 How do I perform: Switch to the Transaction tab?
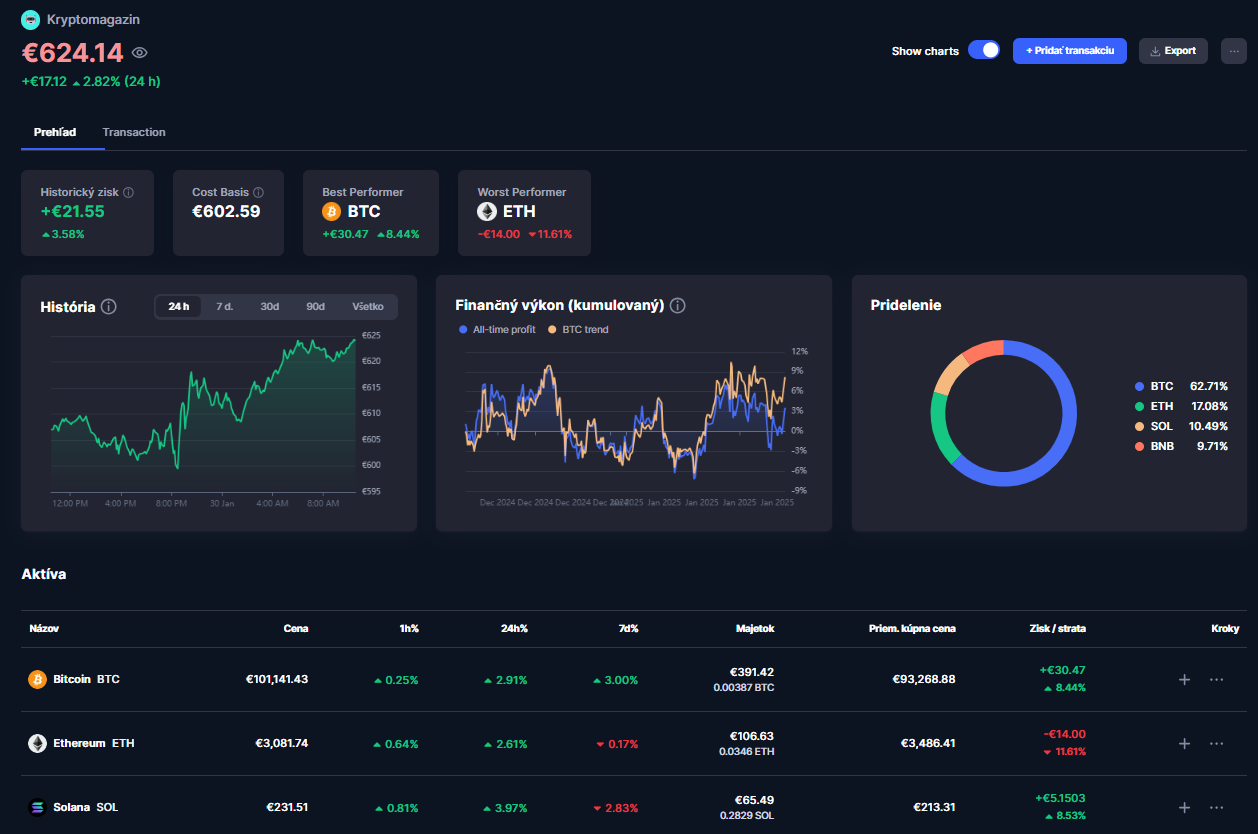134,132
